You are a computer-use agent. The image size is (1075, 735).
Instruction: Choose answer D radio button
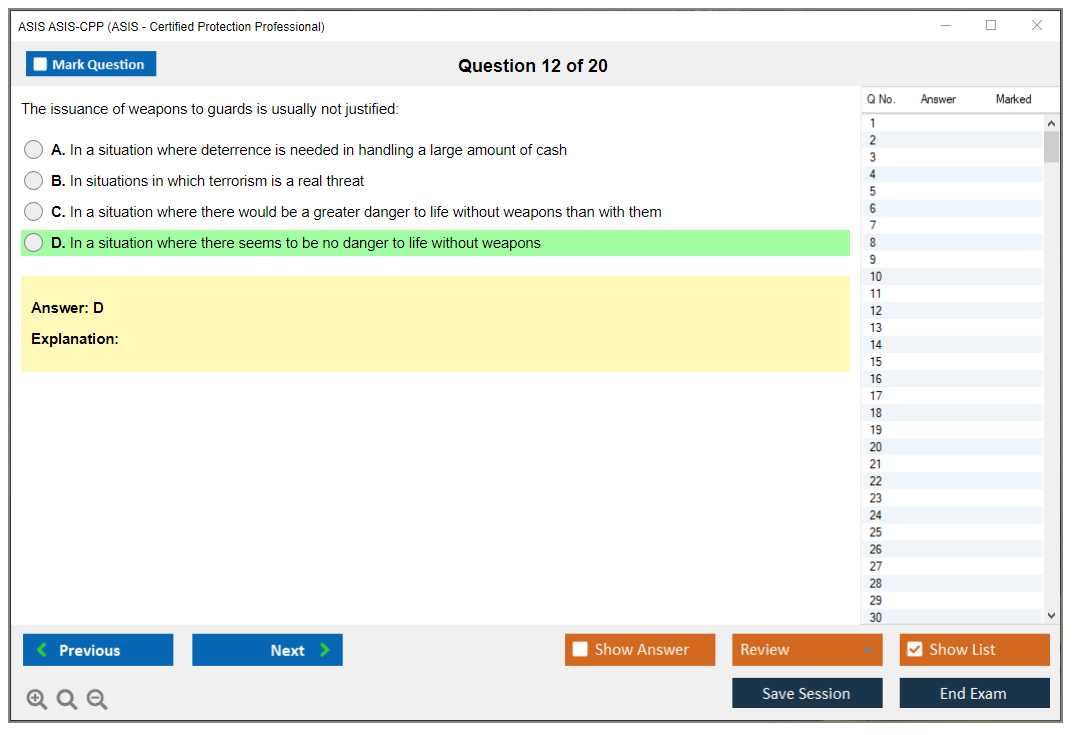pos(34,243)
